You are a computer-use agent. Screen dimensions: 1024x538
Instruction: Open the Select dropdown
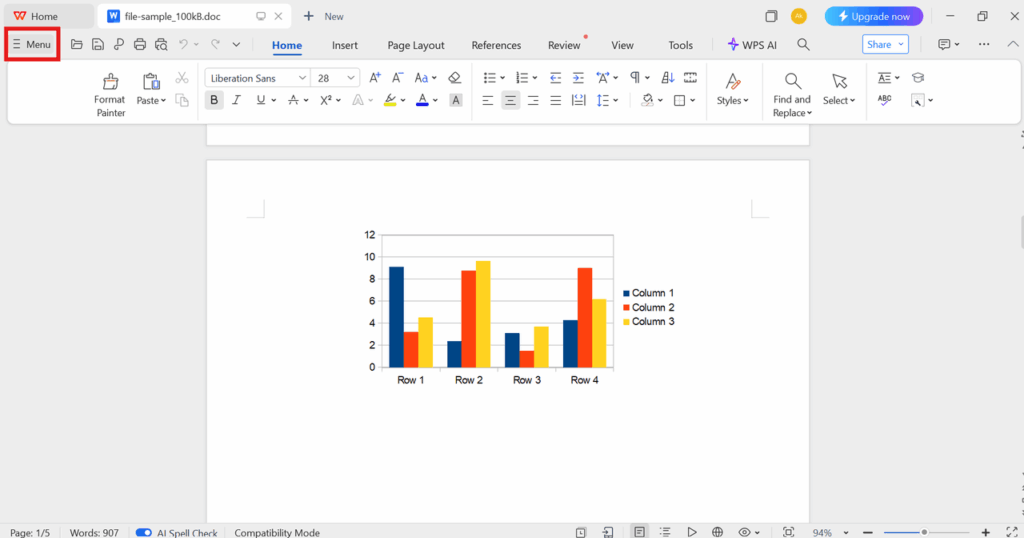[839, 89]
